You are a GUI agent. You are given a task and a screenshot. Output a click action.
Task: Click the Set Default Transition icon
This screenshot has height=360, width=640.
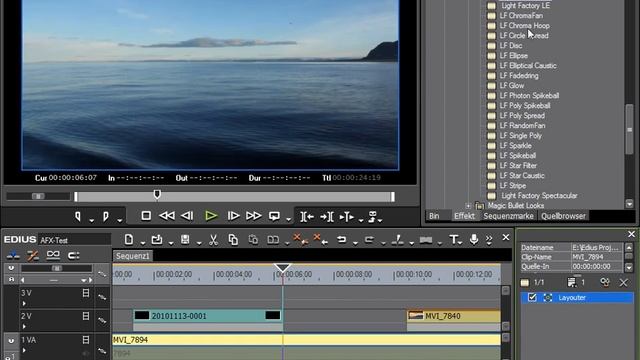pyautogui.click(x=426, y=240)
